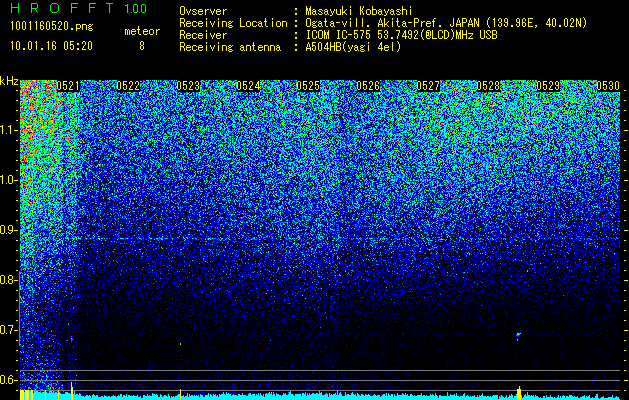Click the 0.6 kHz axis label
Screen dimensions: 629x400
pyautogui.click(x=9, y=380)
